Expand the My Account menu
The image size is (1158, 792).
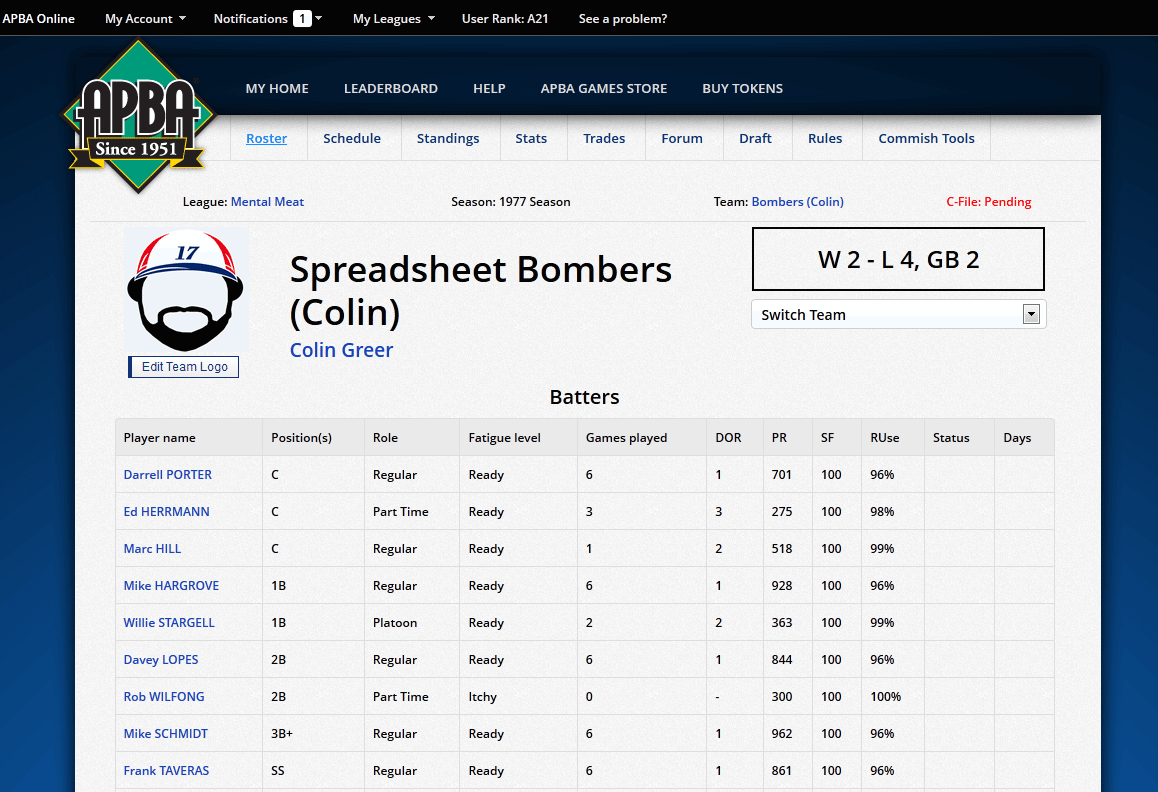pyautogui.click(x=145, y=19)
